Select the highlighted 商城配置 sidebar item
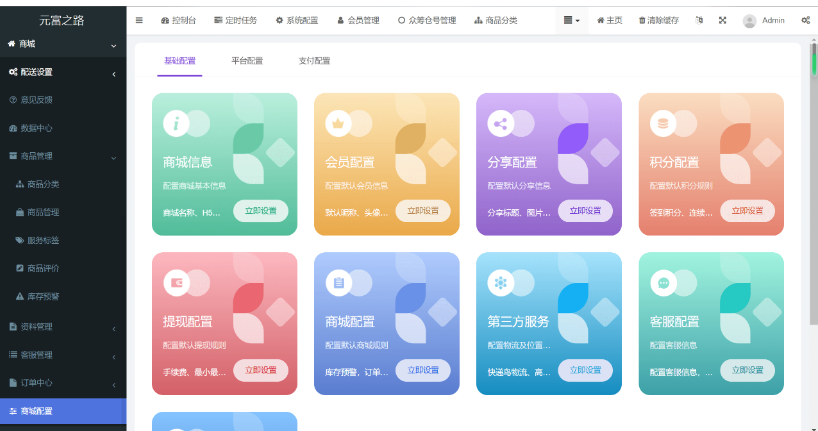 click(63, 411)
